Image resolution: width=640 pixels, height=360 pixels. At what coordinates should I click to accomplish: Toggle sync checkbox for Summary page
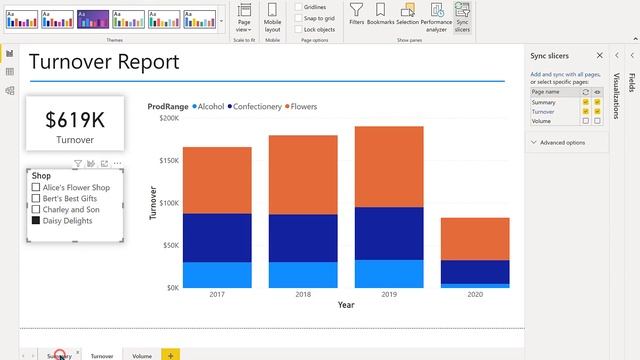click(586, 102)
